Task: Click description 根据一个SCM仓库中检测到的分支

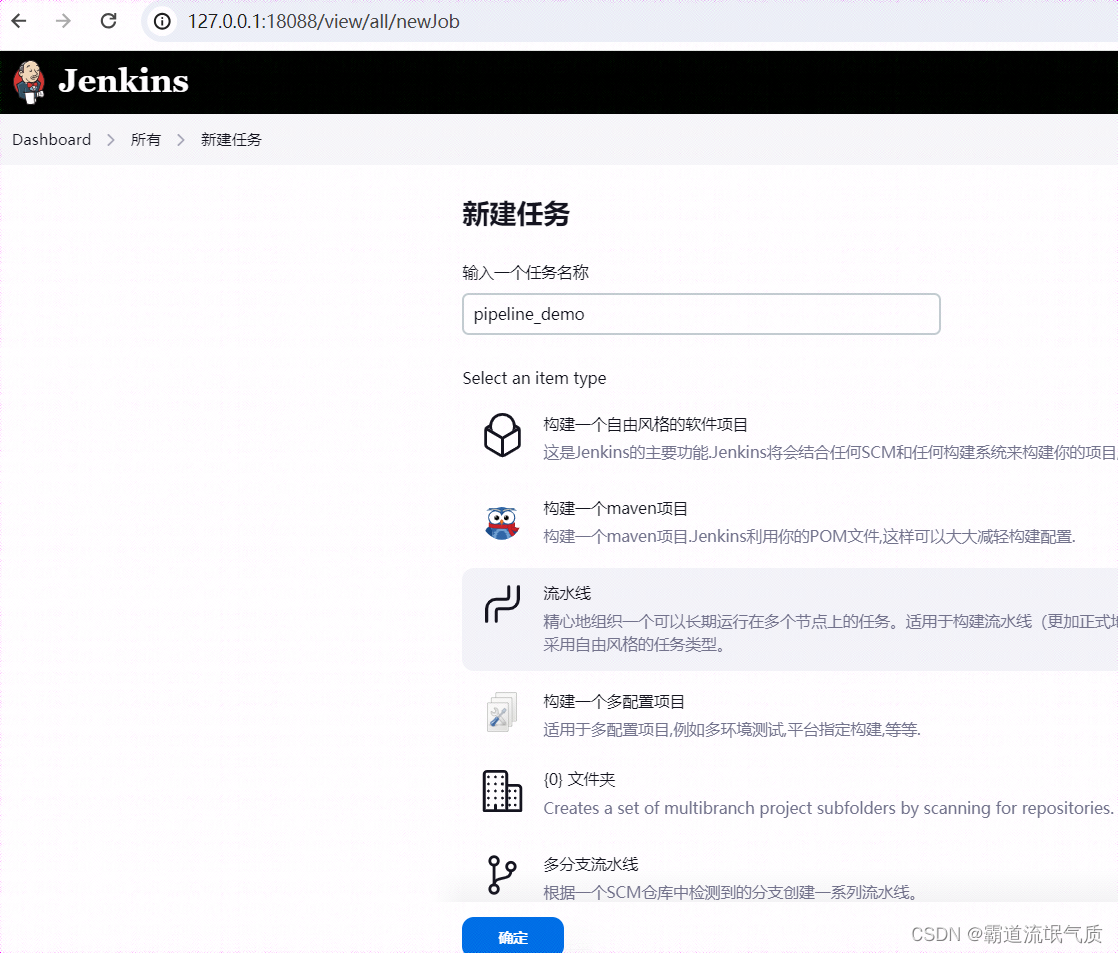Action: (x=731, y=892)
